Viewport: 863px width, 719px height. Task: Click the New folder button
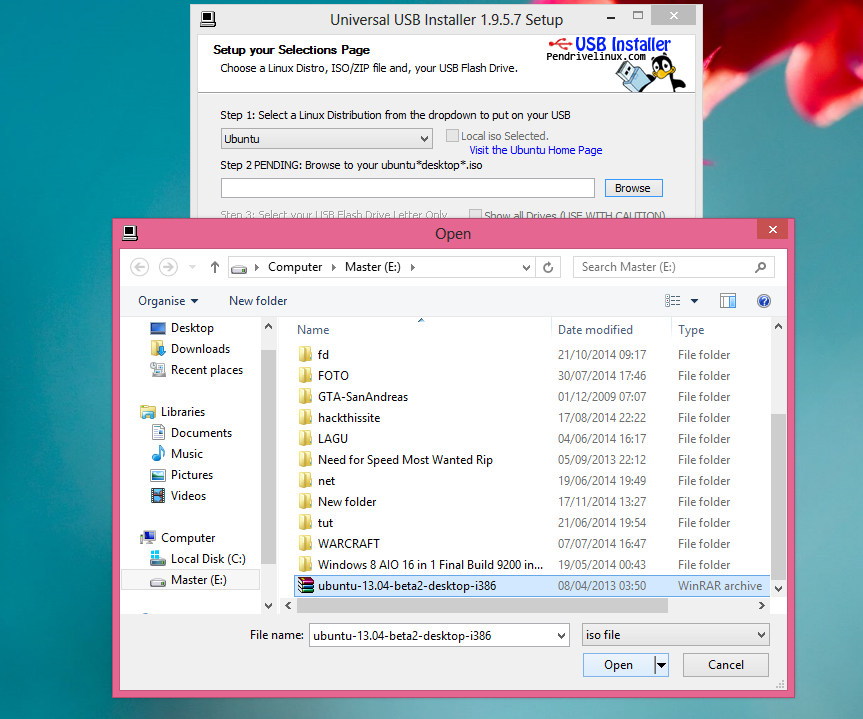point(258,301)
